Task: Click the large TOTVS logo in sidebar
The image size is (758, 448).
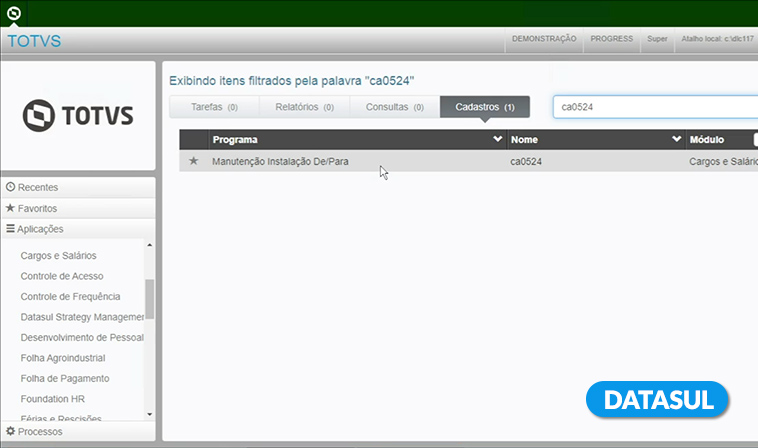Action: 78,115
